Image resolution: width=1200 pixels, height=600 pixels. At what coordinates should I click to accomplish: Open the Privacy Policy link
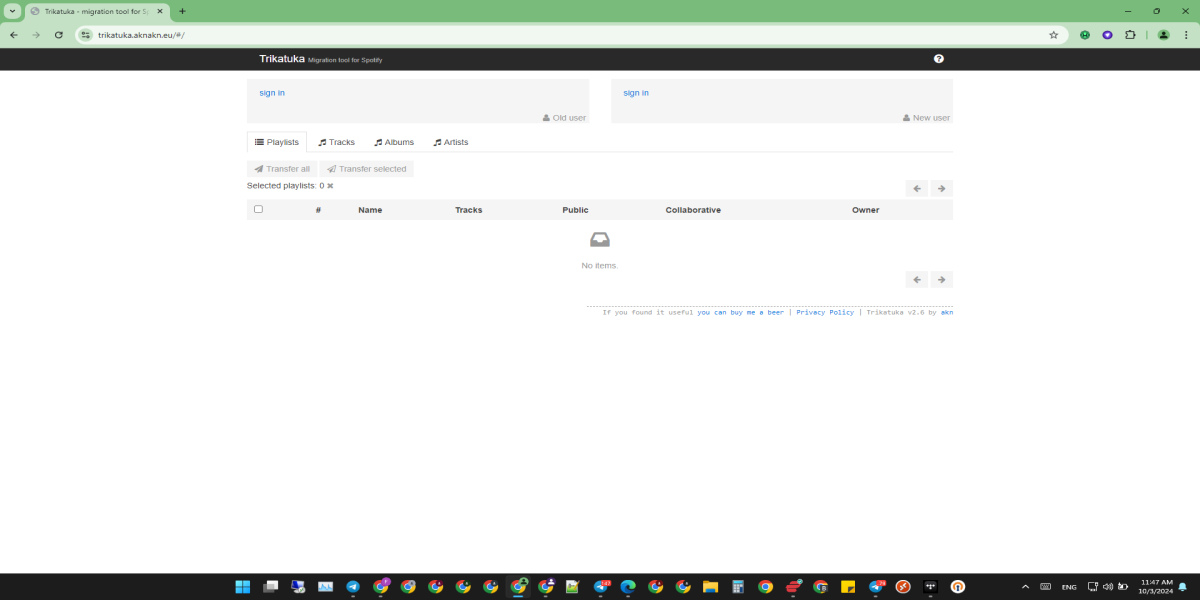pyautogui.click(x=825, y=313)
